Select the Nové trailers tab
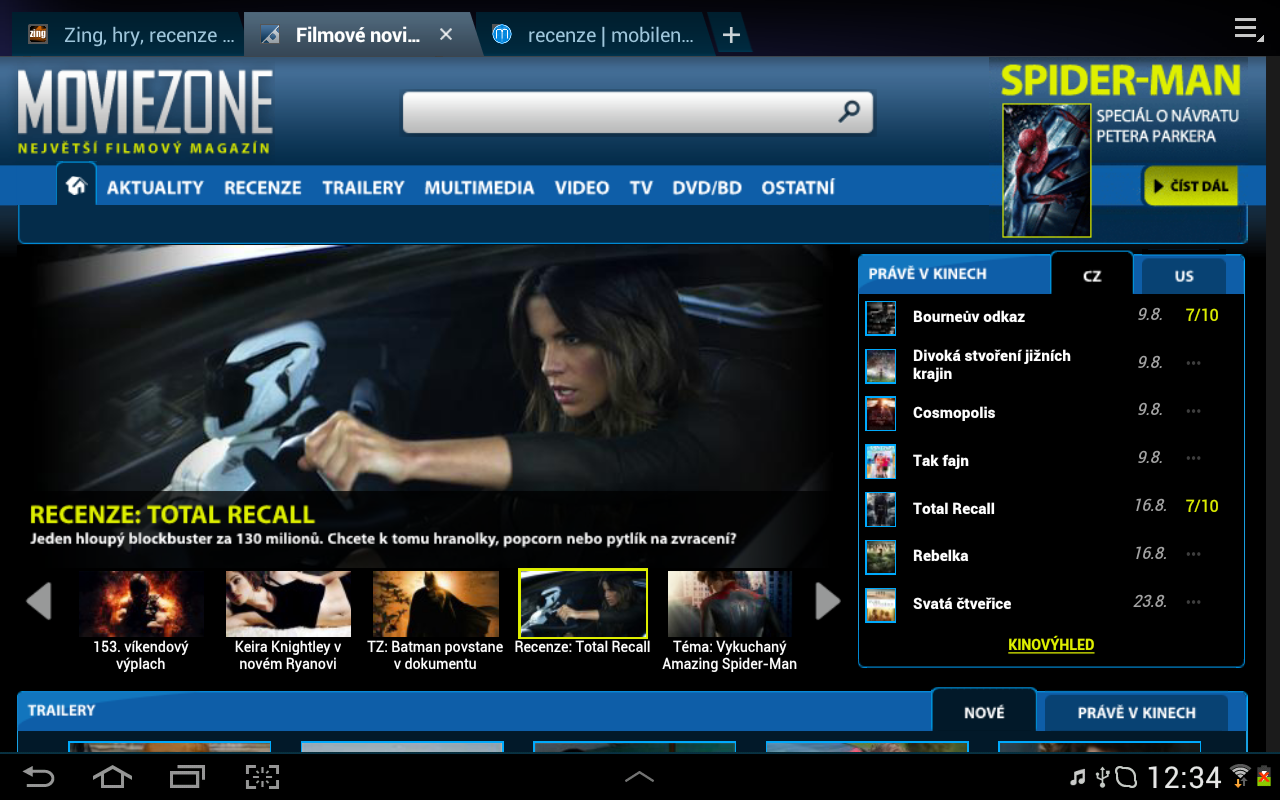 [984, 712]
